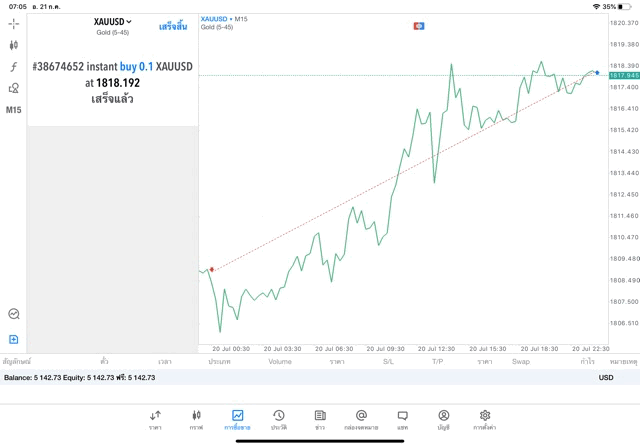Open chart type candlestick settings icon
This screenshot has height=447, width=640.
(14, 45)
